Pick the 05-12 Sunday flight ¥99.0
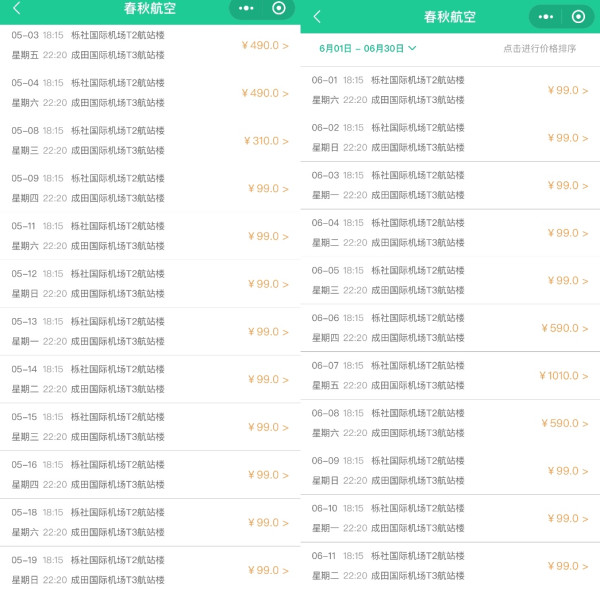 click(x=150, y=284)
